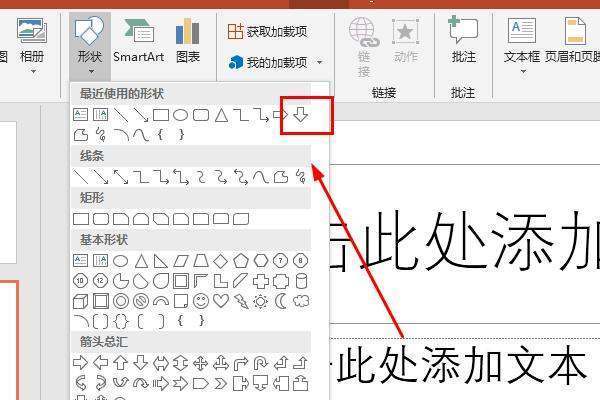Choose the can cylinder shape
600x400 pixels.
tap(302, 281)
